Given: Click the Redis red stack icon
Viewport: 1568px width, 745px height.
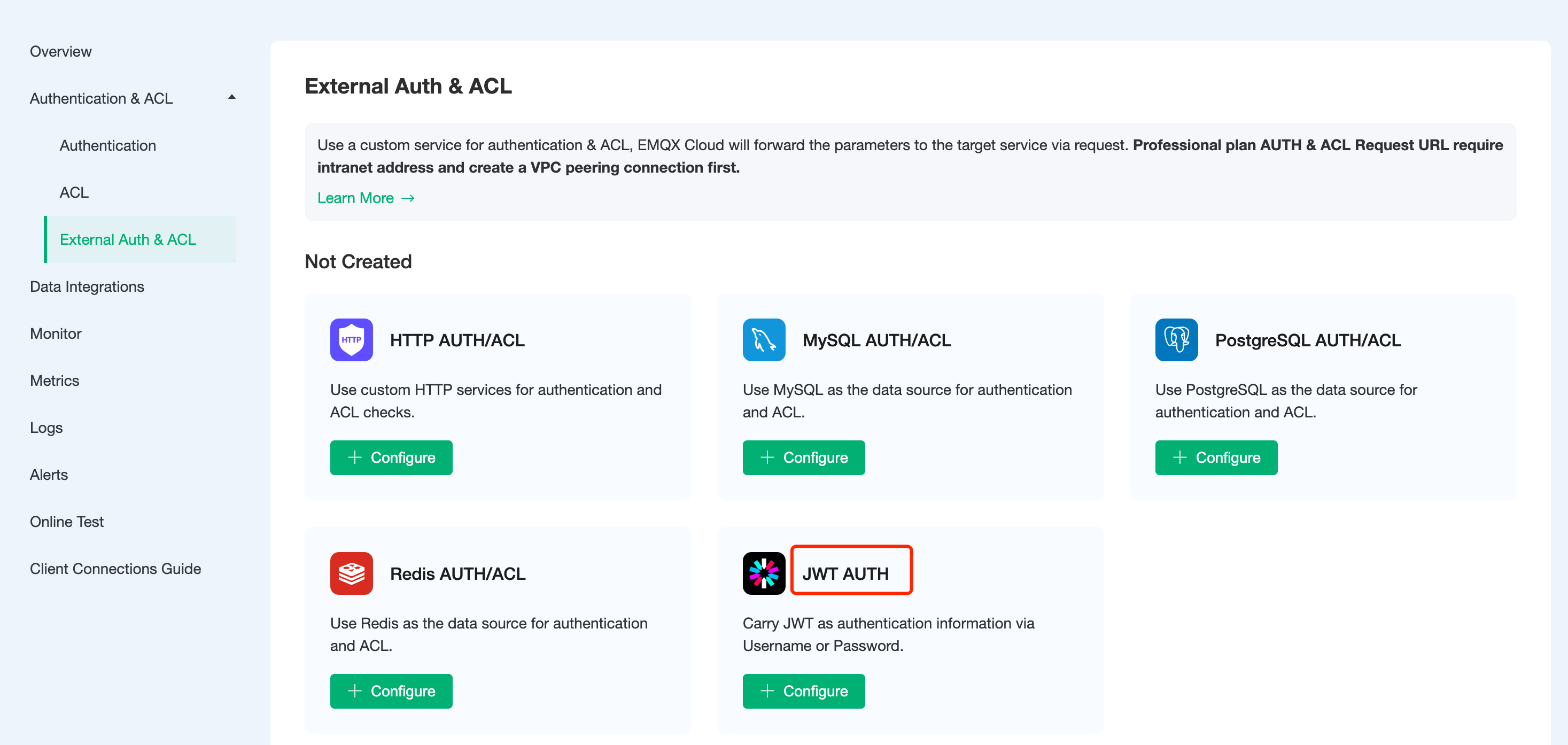Looking at the screenshot, I should [x=351, y=573].
